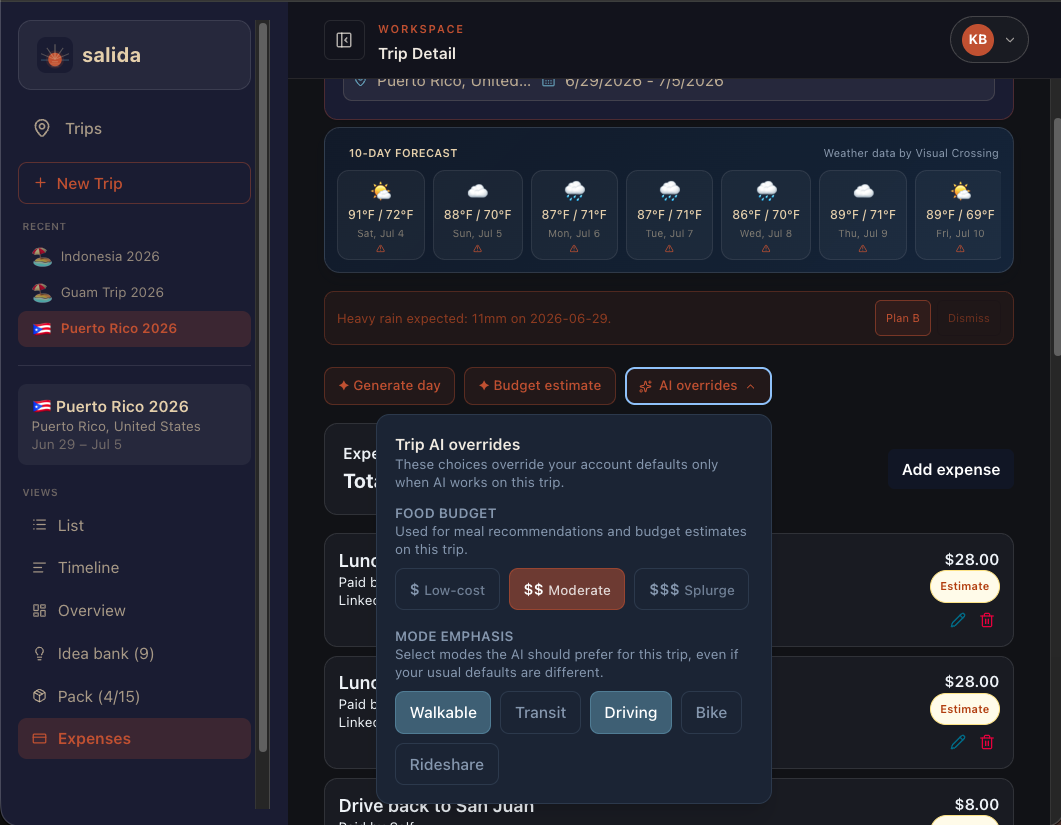This screenshot has width=1061, height=825.
Task: Toggle Walkable mode emphasis
Action: pos(443,713)
